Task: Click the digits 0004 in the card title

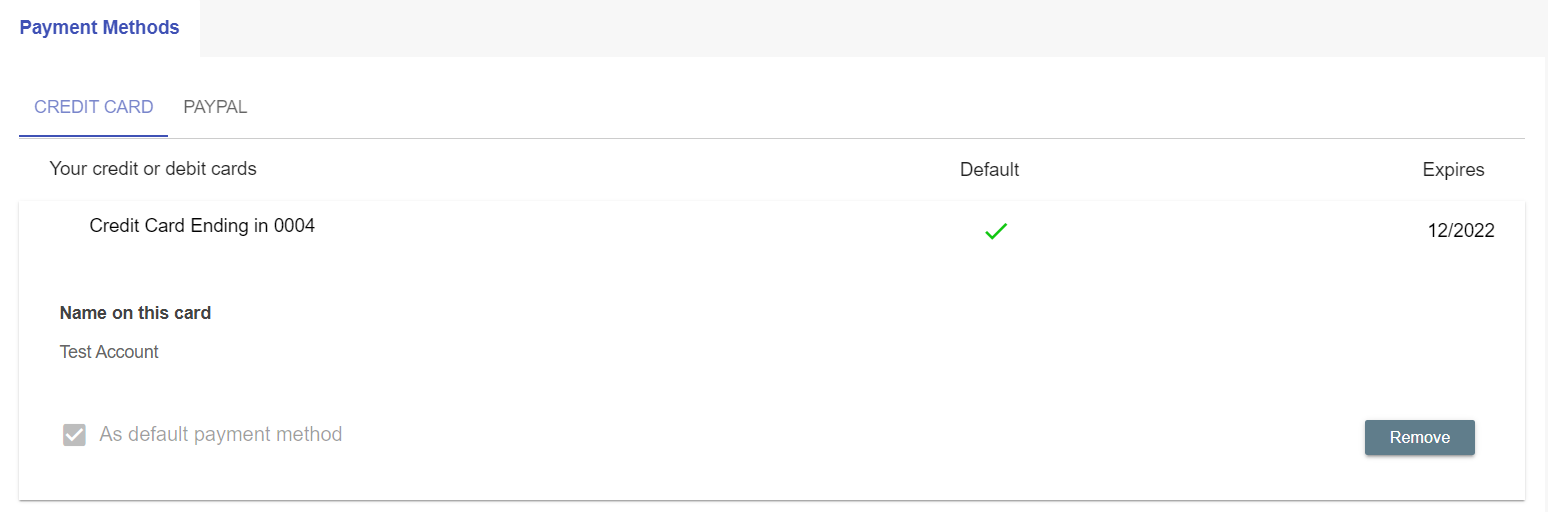Action: [294, 226]
